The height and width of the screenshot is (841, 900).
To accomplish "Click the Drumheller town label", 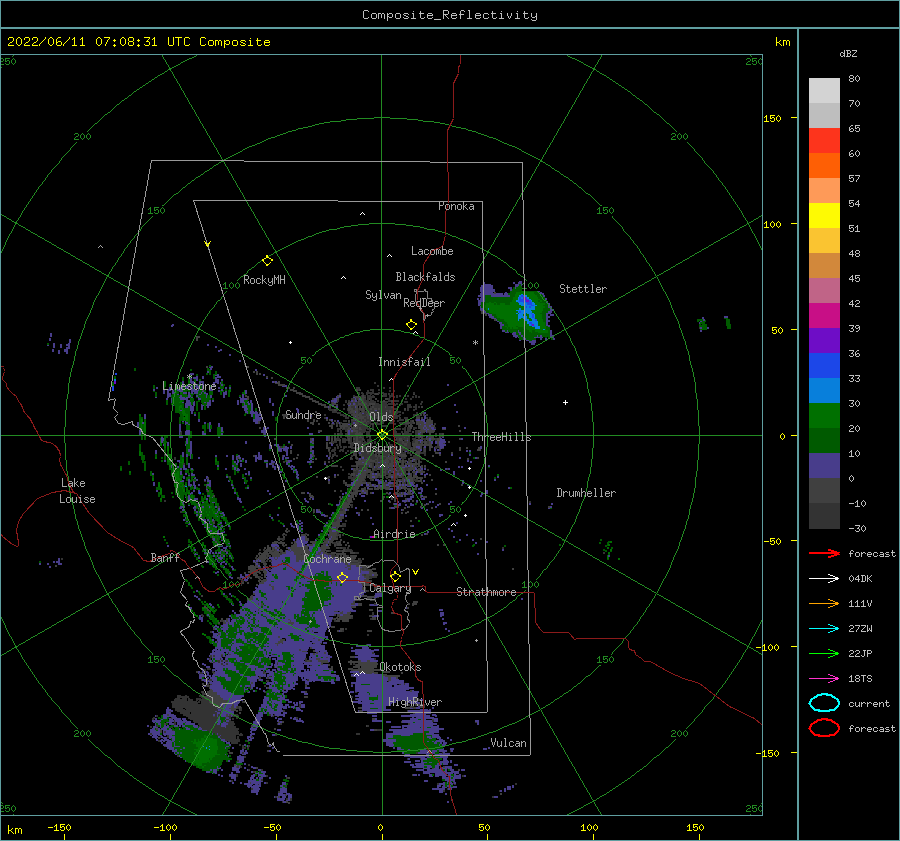I will [x=586, y=493].
